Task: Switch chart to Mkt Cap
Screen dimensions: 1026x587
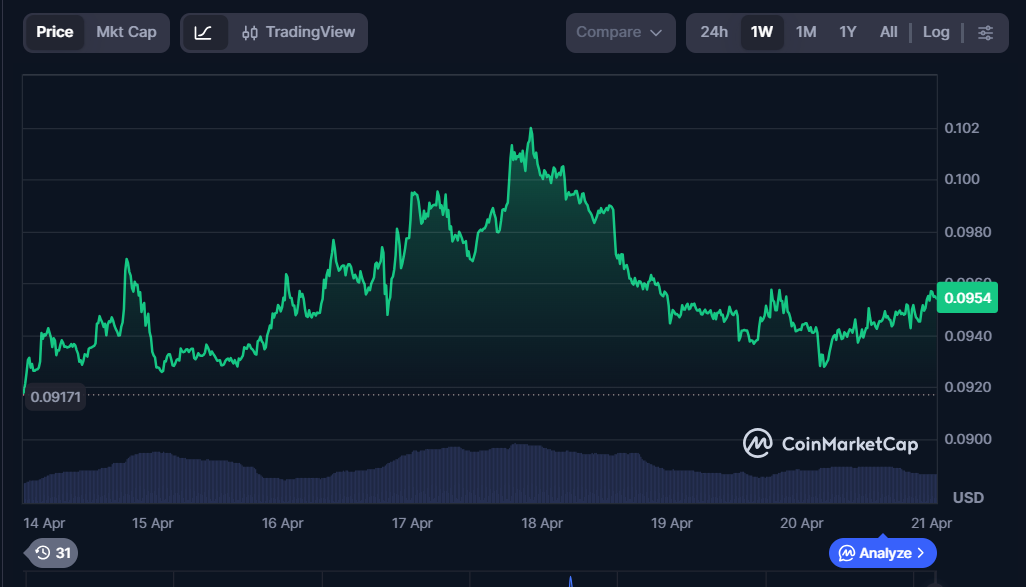Action: [x=126, y=32]
